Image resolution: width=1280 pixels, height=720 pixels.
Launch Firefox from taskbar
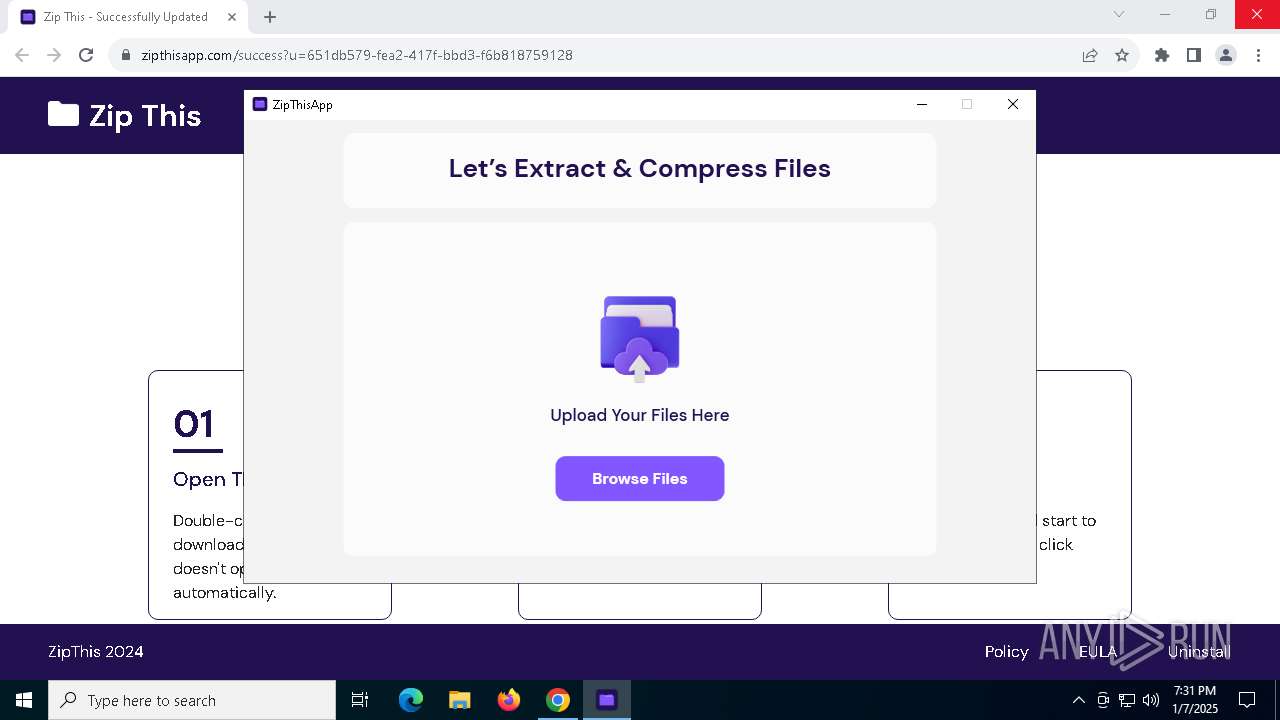509,700
